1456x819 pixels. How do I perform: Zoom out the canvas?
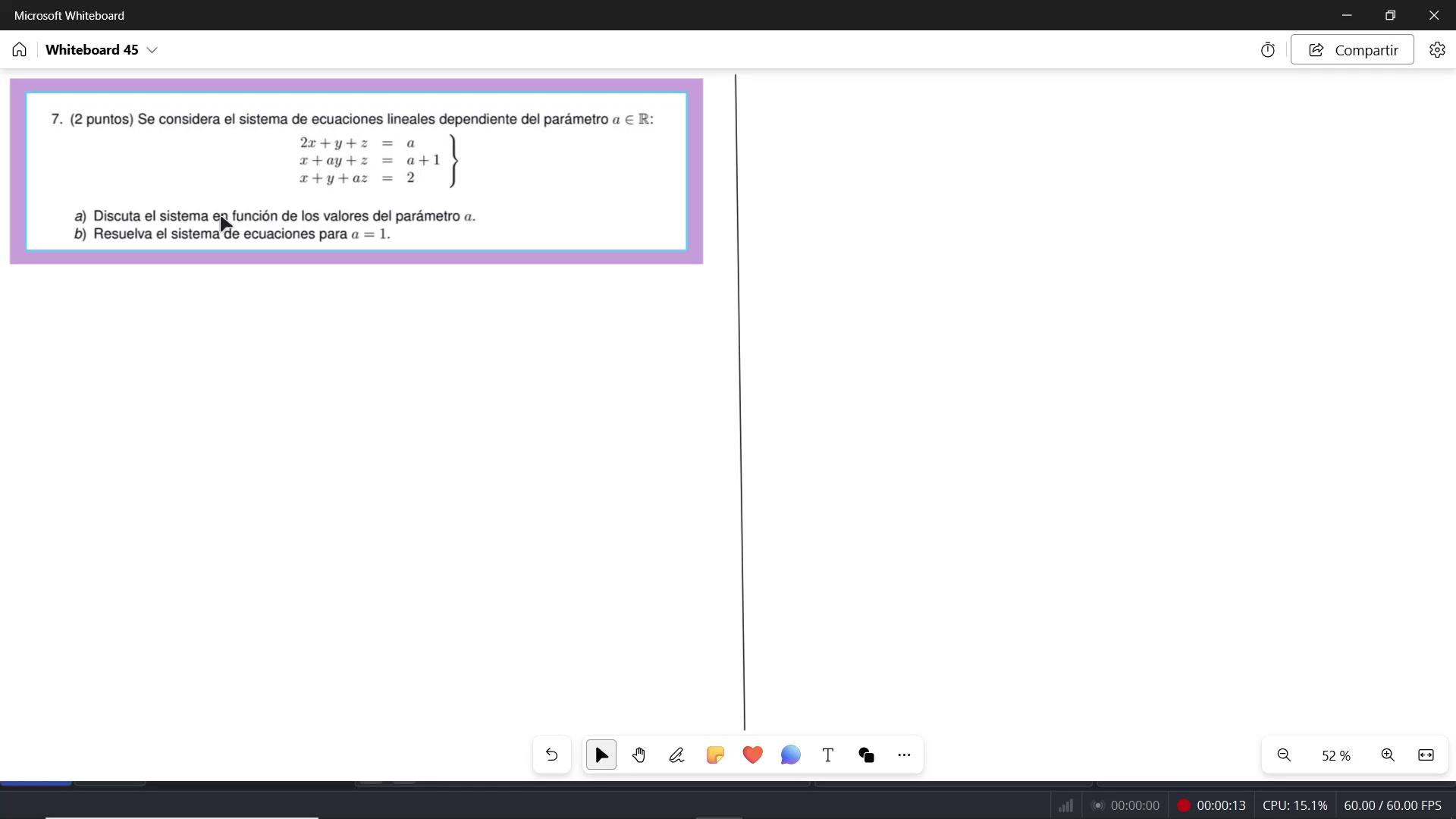click(1284, 755)
